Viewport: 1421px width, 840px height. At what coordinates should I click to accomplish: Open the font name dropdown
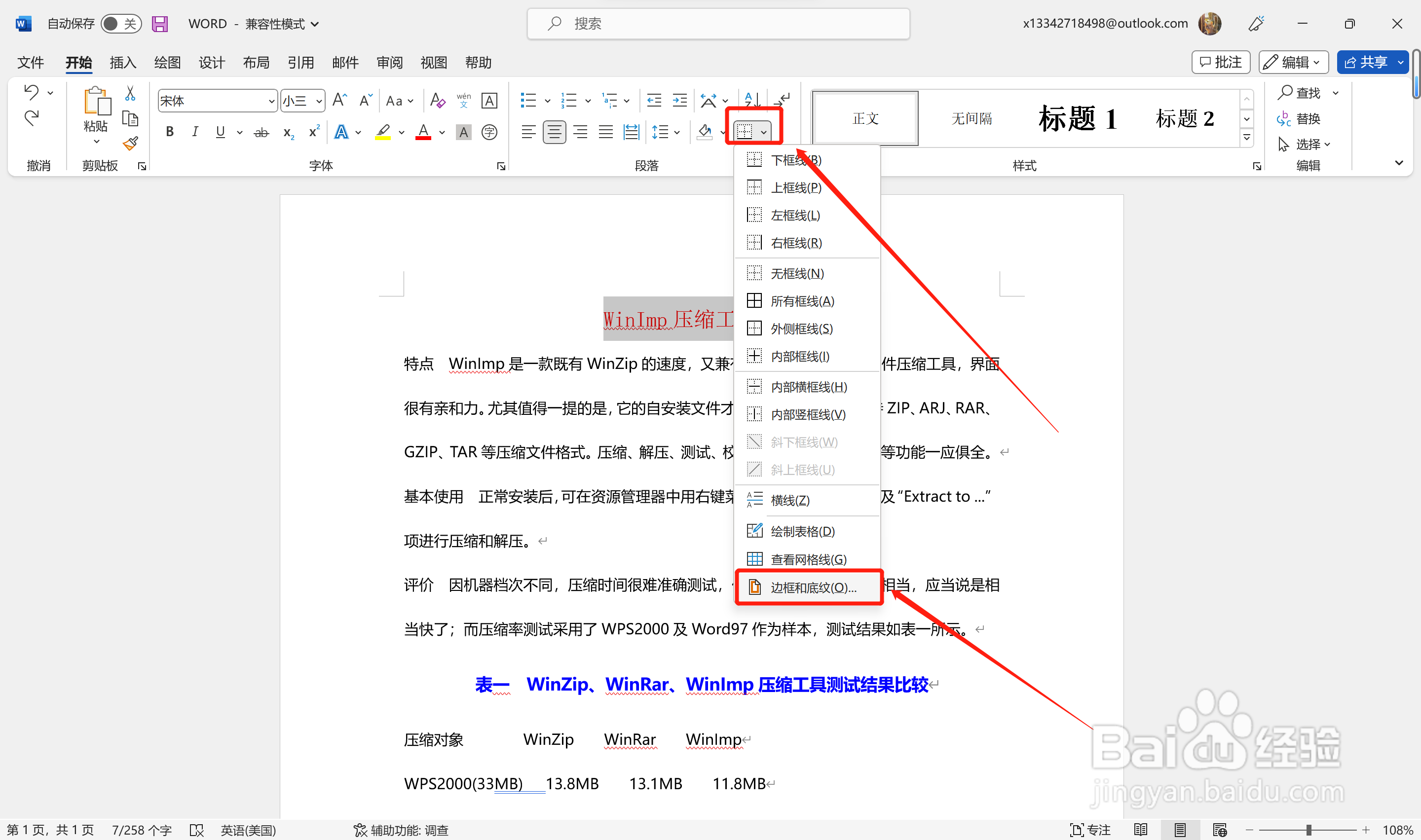(x=271, y=100)
